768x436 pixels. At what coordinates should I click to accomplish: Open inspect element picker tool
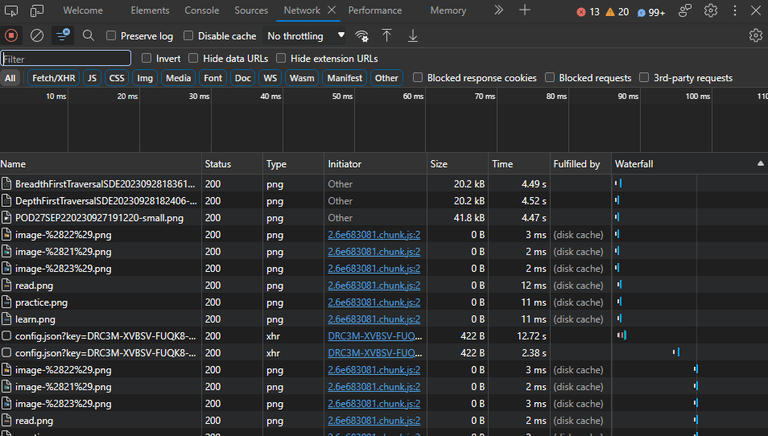point(11,10)
